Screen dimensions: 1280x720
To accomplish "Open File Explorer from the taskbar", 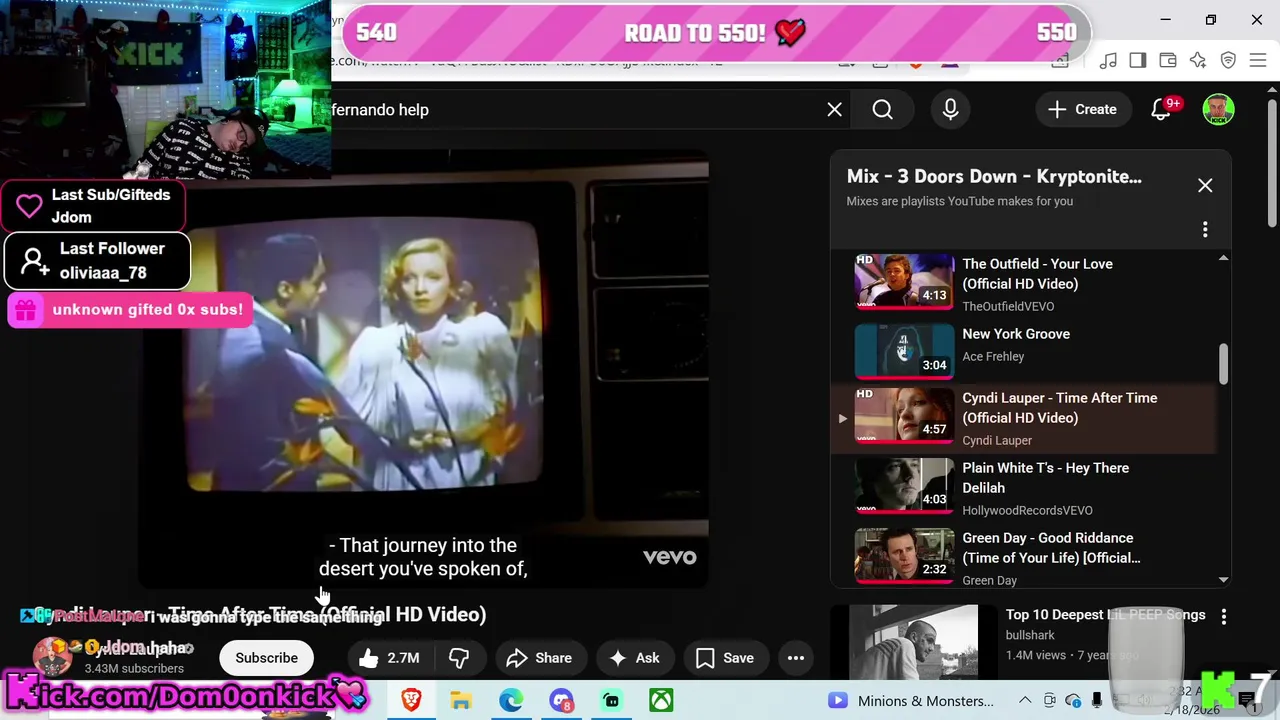I will tap(460, 701).
